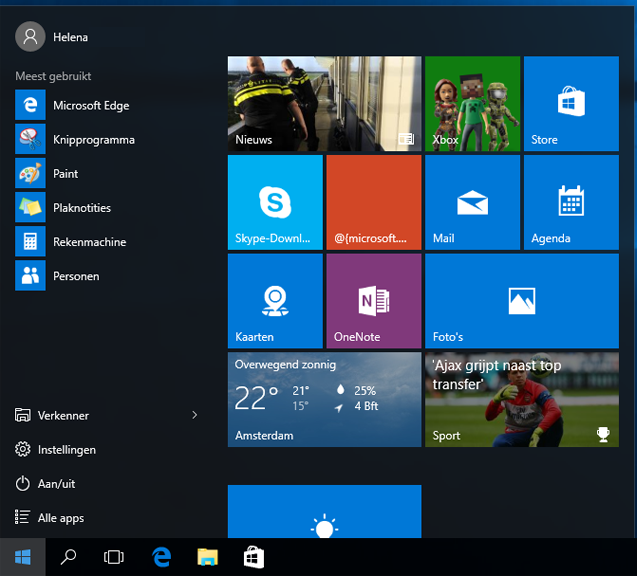Open Personen people app

[110, 276]
